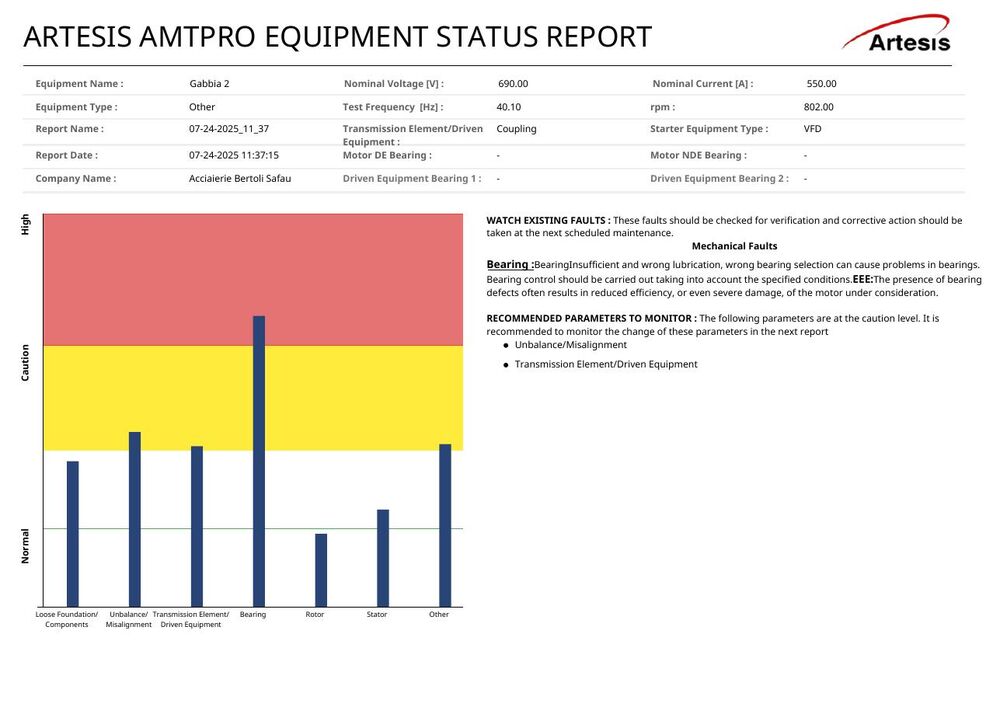Select equipment name value 'Gabbia 2'
This screenshot has width=1000, height=707.
[209, 84]
